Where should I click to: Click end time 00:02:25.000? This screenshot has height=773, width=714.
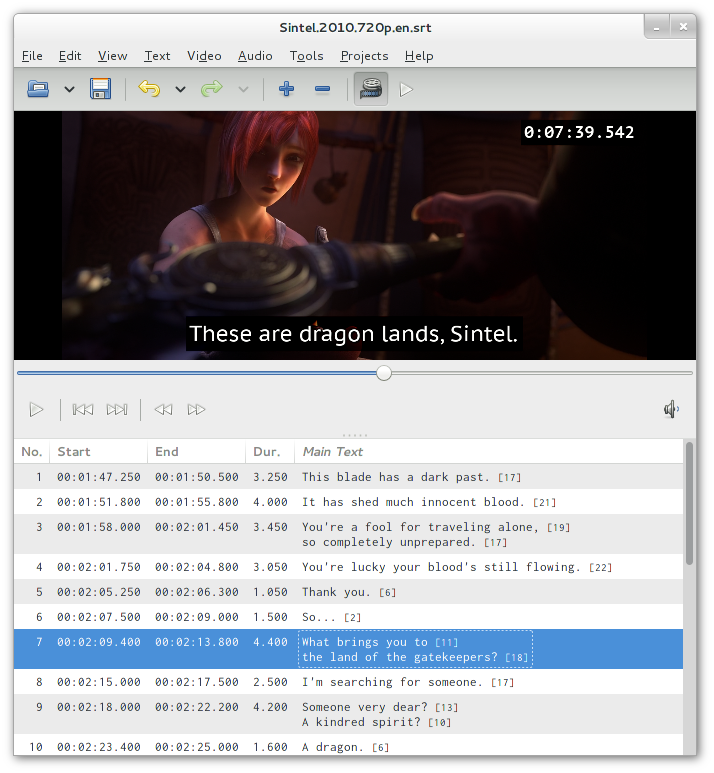click(197, 747)
